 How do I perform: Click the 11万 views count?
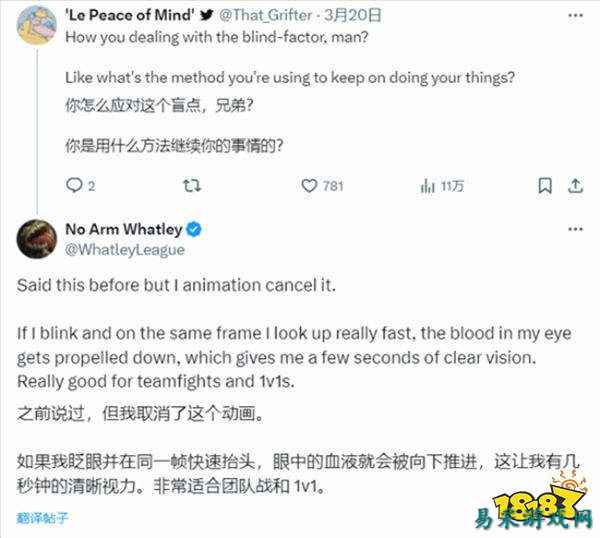(452, 186)
